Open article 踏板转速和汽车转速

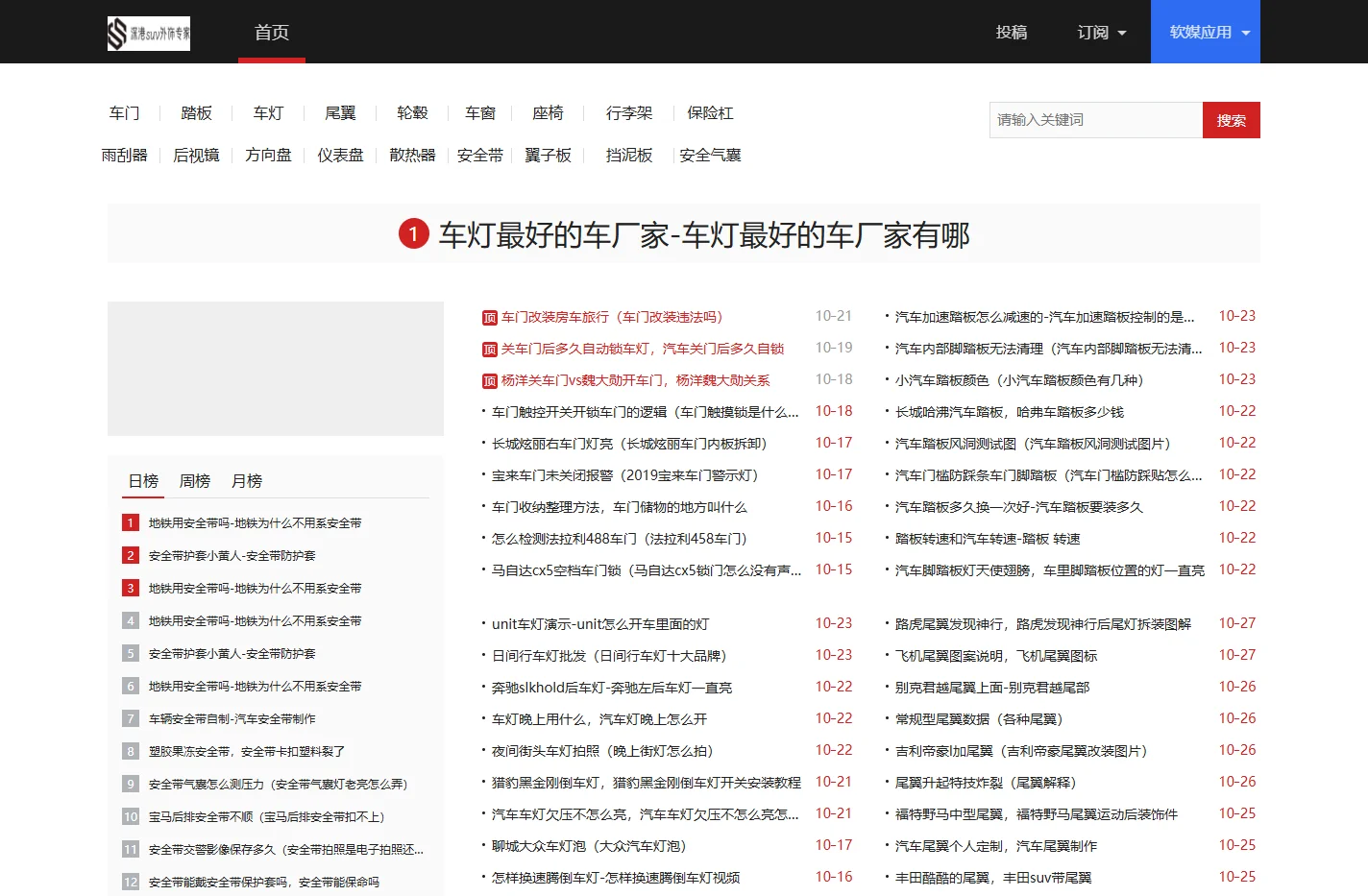point(988,539)
